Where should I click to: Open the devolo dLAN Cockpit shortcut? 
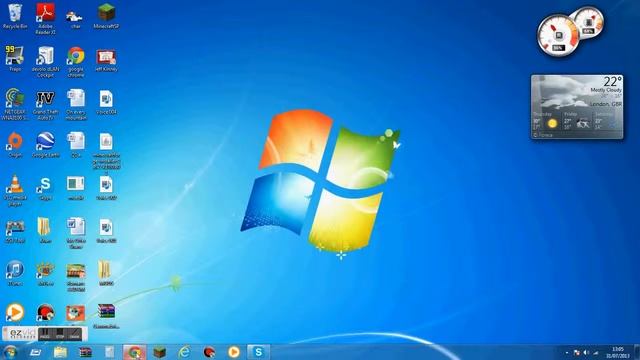[45, 61]
